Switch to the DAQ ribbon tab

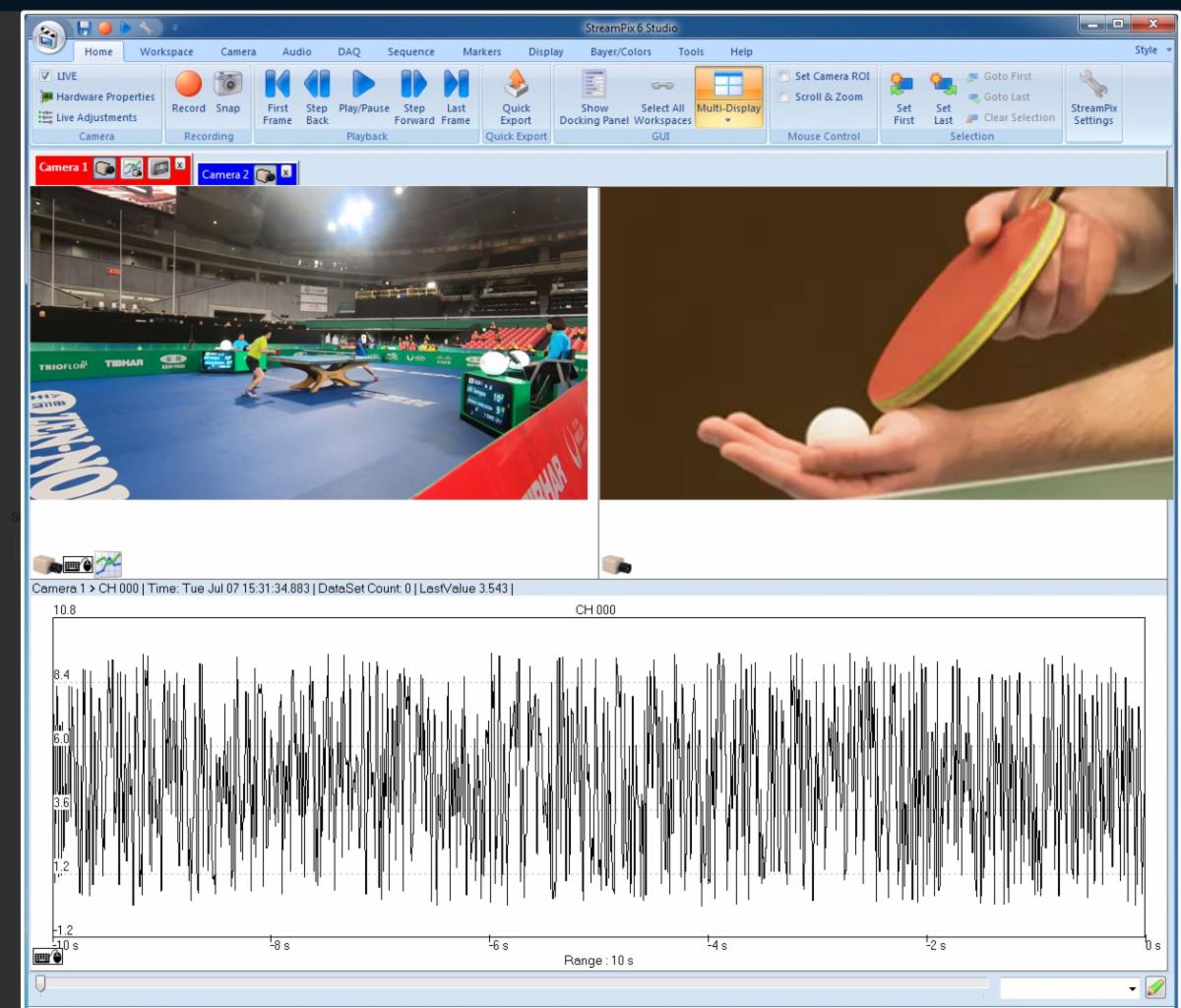pyautogui.click(x=348, y=51)
